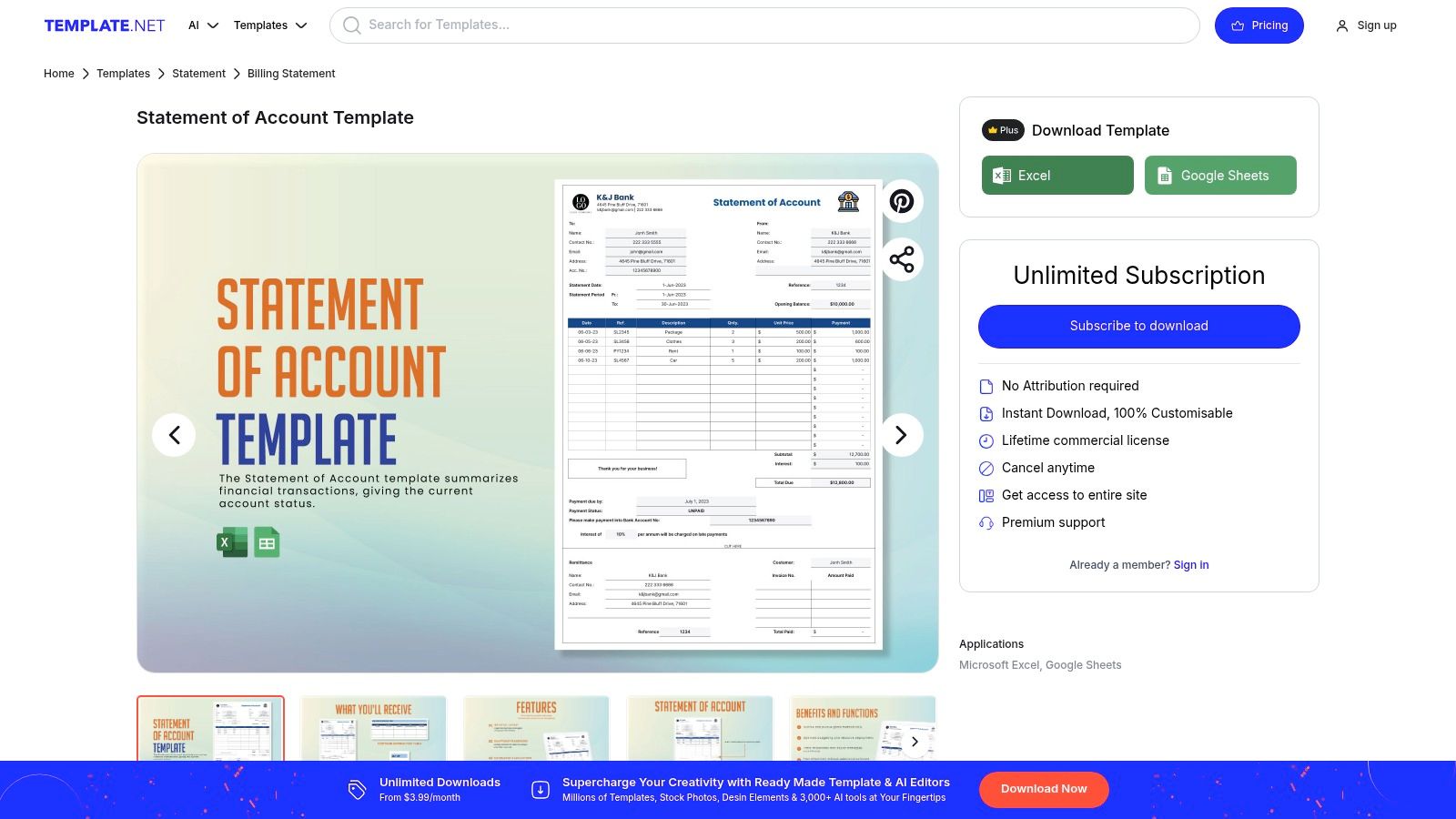
Task: Advance thumbnail strip with next chevron
Action: click(x=915, y=742)
